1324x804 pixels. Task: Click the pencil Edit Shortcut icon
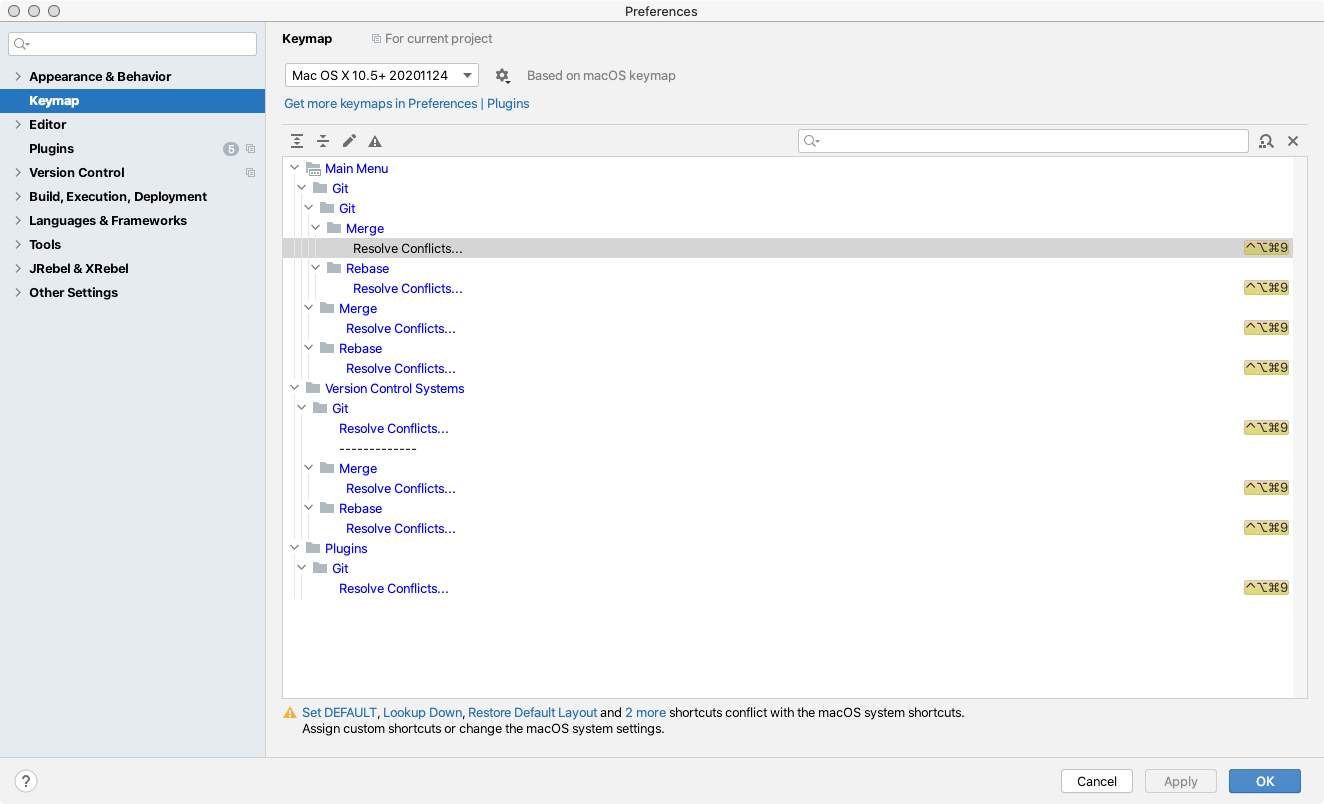pyautogui.click(x=349, y=141)
